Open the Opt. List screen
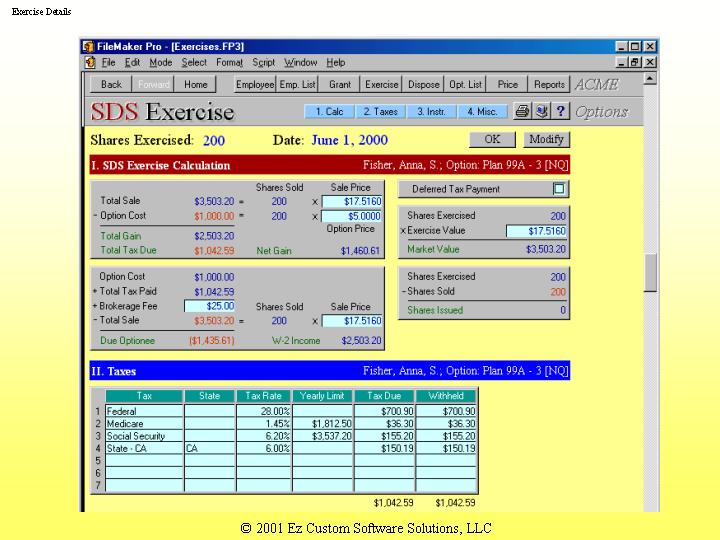Viewport: 720px width, 540px height. click(465, 84)
